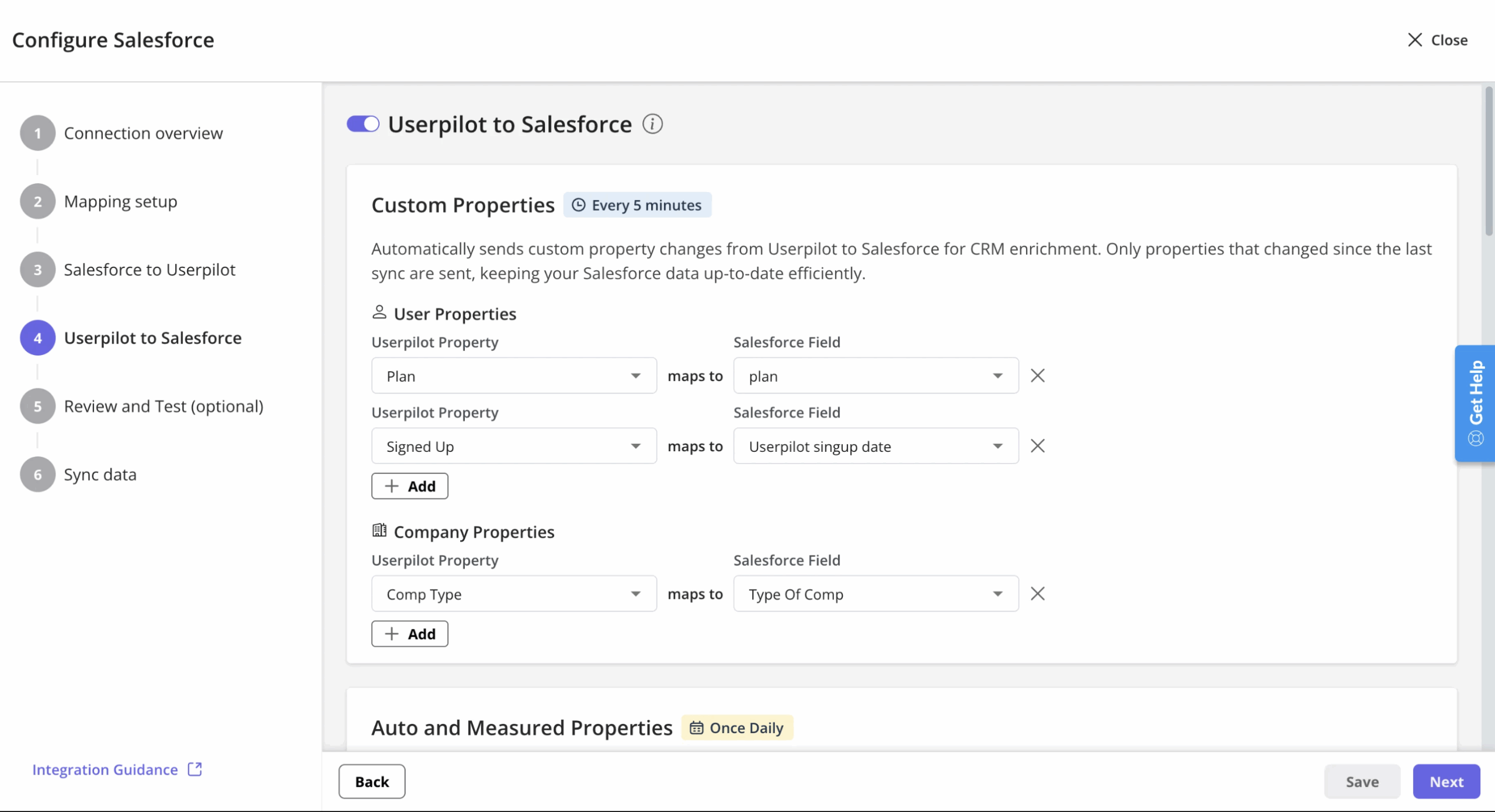Click the clock icon in Every 5 minutes badge
Image resolution: width=1495 pixels, height=812 pixels.
578,205
